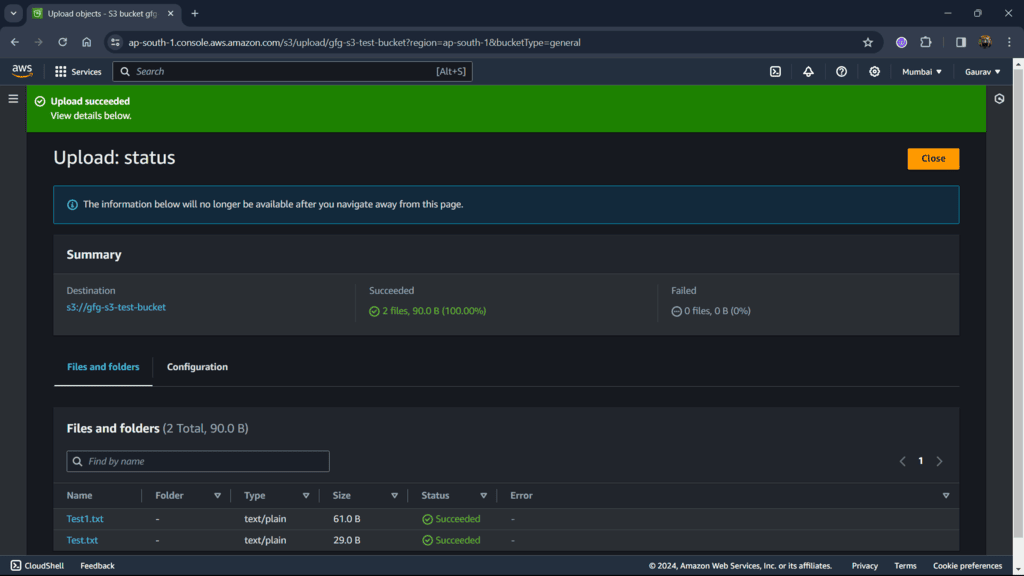
Task: Sort by the Status column arrow
Action: coord(483,496)
